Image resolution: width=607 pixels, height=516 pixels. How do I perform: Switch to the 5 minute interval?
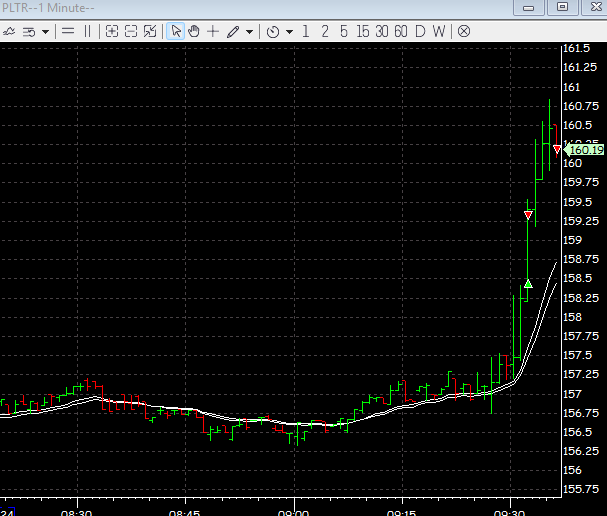tap(344, 31)
